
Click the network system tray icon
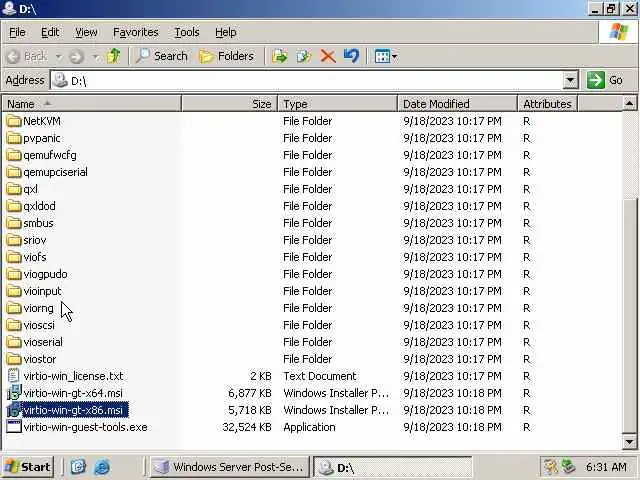pos(568,467)
